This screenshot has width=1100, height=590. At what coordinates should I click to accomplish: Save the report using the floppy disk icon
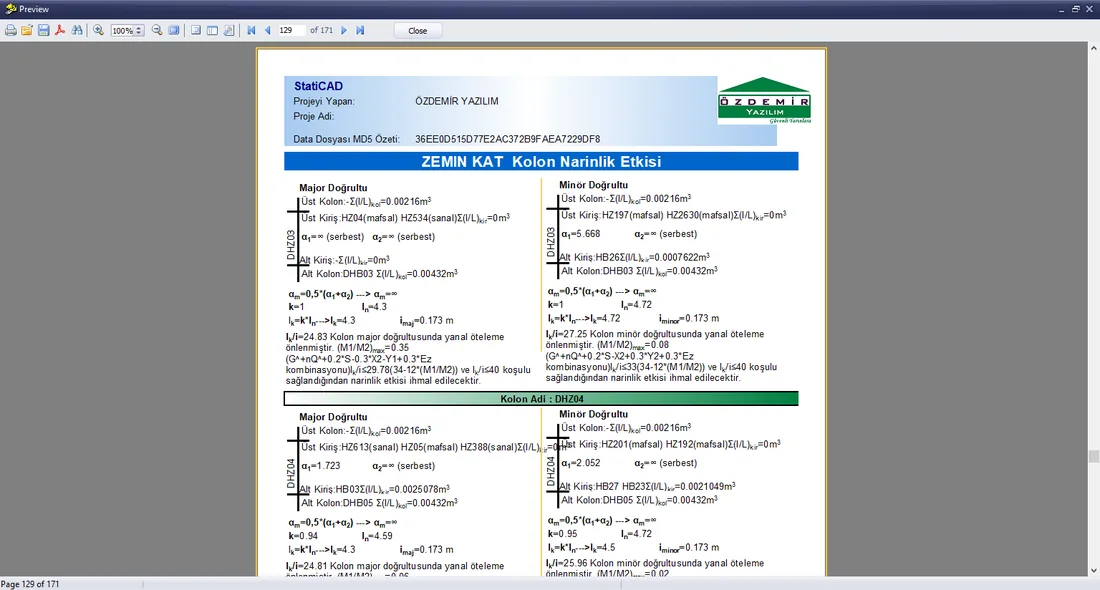[43, 30]
